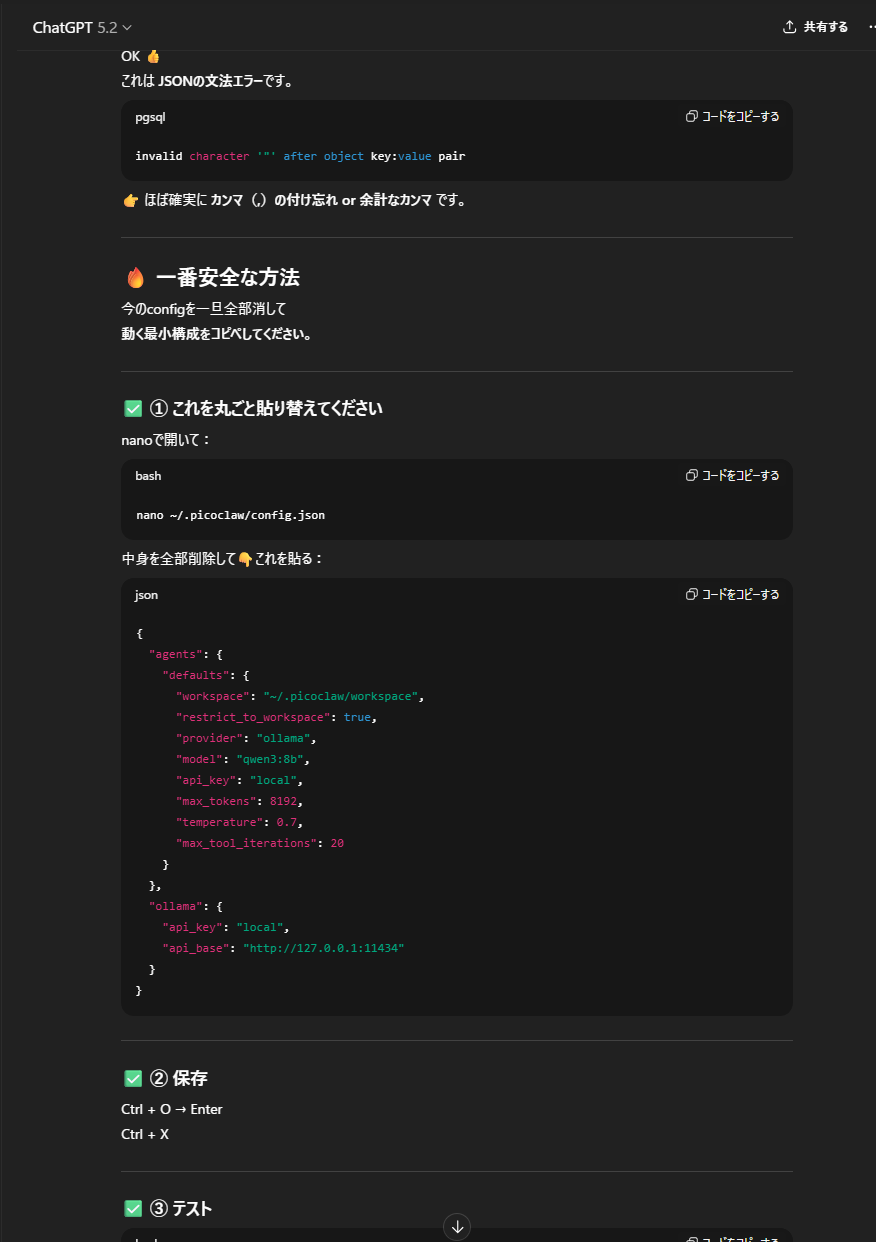Open the ChatGPT 5.2 model selector dropdown

(82, 27)
